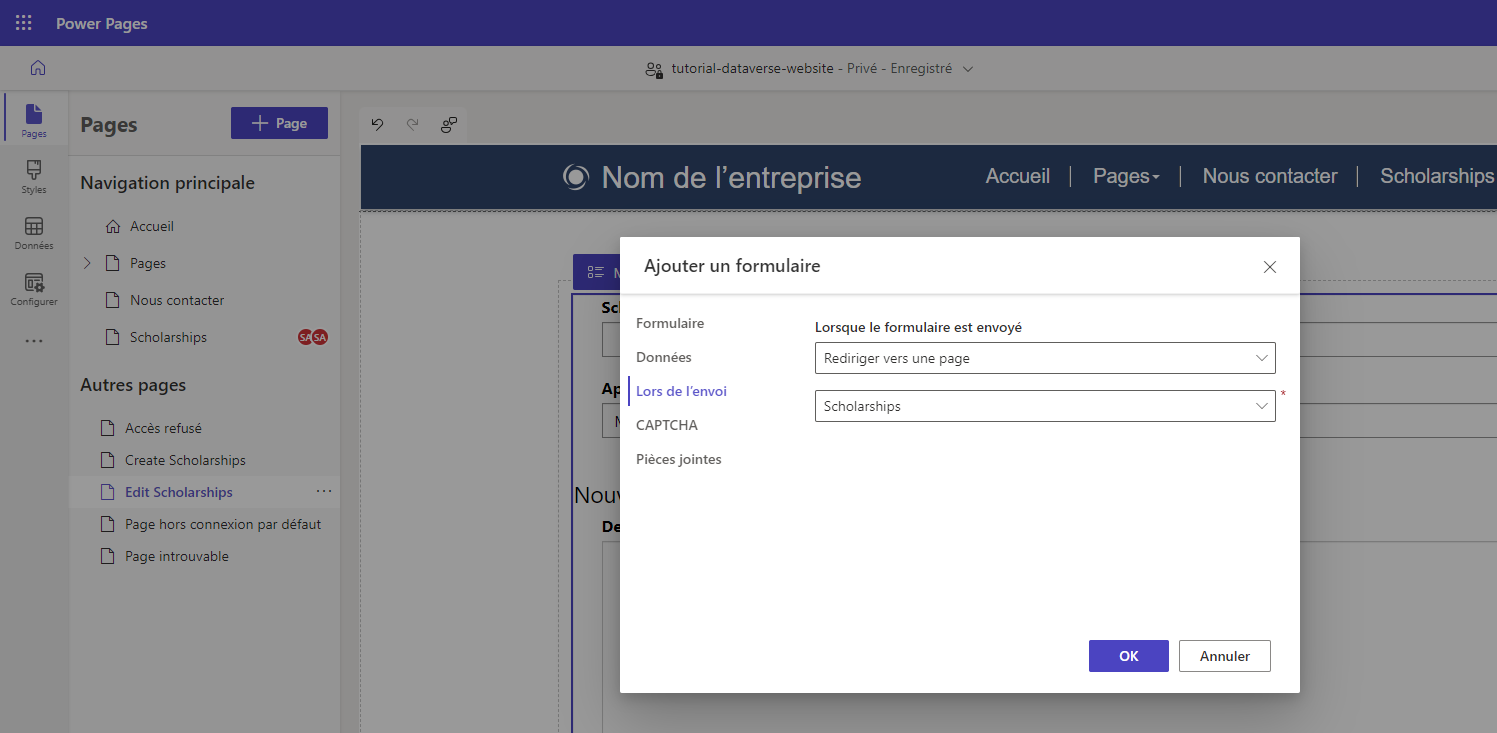Screen dimensions: 1497x733
Task: Select the Pages workspace icon
Action: pyautogui.click(x=33, y=120)
